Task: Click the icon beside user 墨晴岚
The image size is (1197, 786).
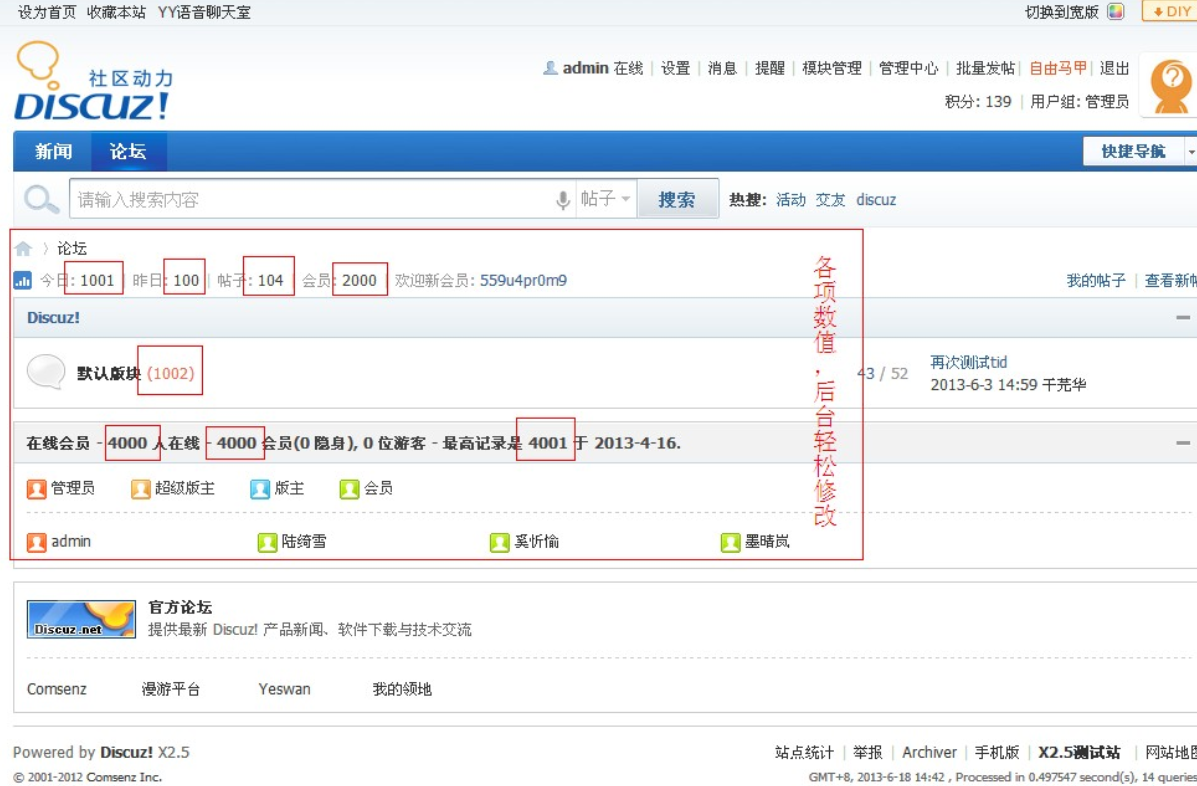Action: pos(731,543)
